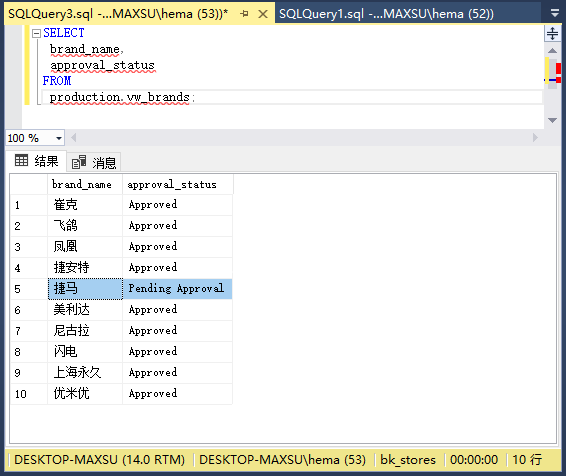Open the active files dropdown arrow
566x476 pixels.
(555, 14)
